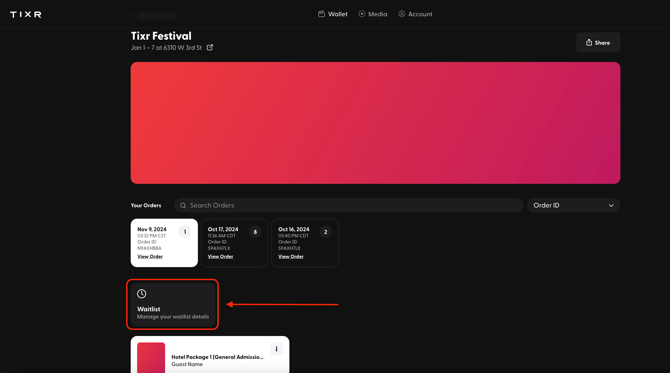Screen dimensions: 670x373
Task: Click into the Search Orders field
Action: [x=349, y=206]
